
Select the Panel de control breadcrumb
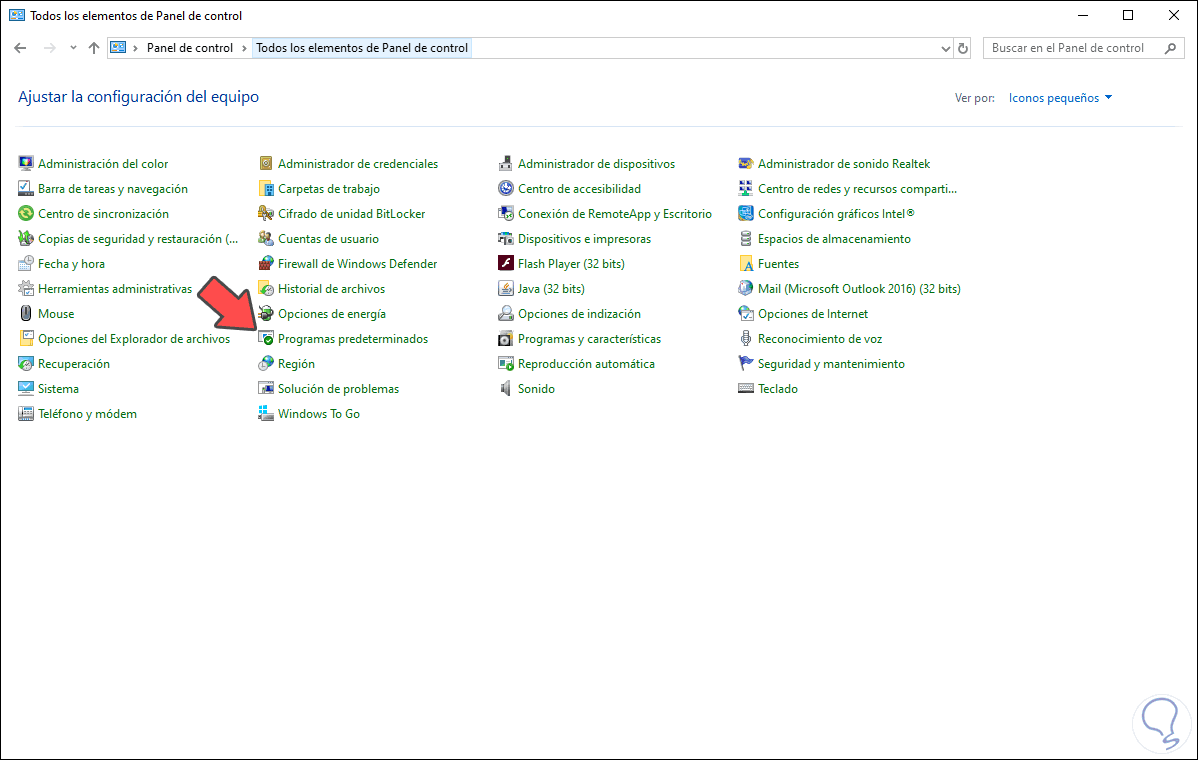pyautogui.click(x=189, y=48)
